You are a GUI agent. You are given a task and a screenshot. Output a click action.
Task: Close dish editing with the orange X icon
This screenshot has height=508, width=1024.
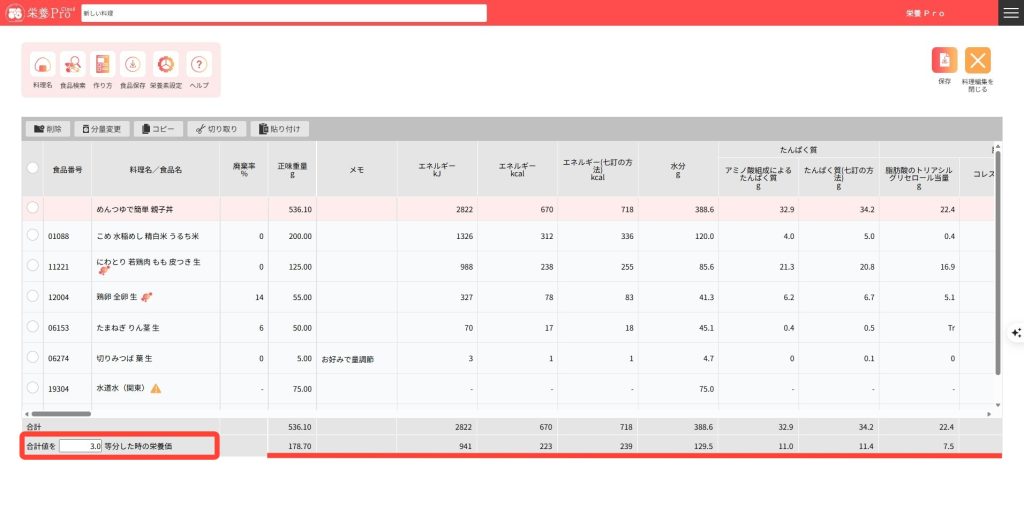(978, 60)
